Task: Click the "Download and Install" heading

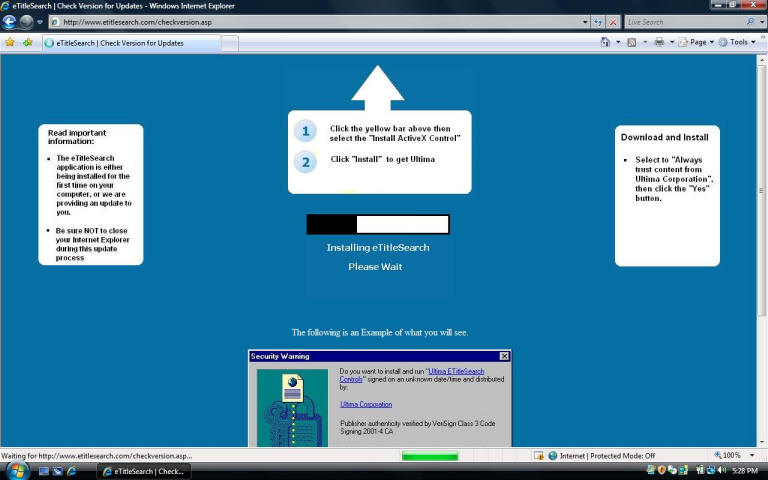Action: tap(664, 138)
